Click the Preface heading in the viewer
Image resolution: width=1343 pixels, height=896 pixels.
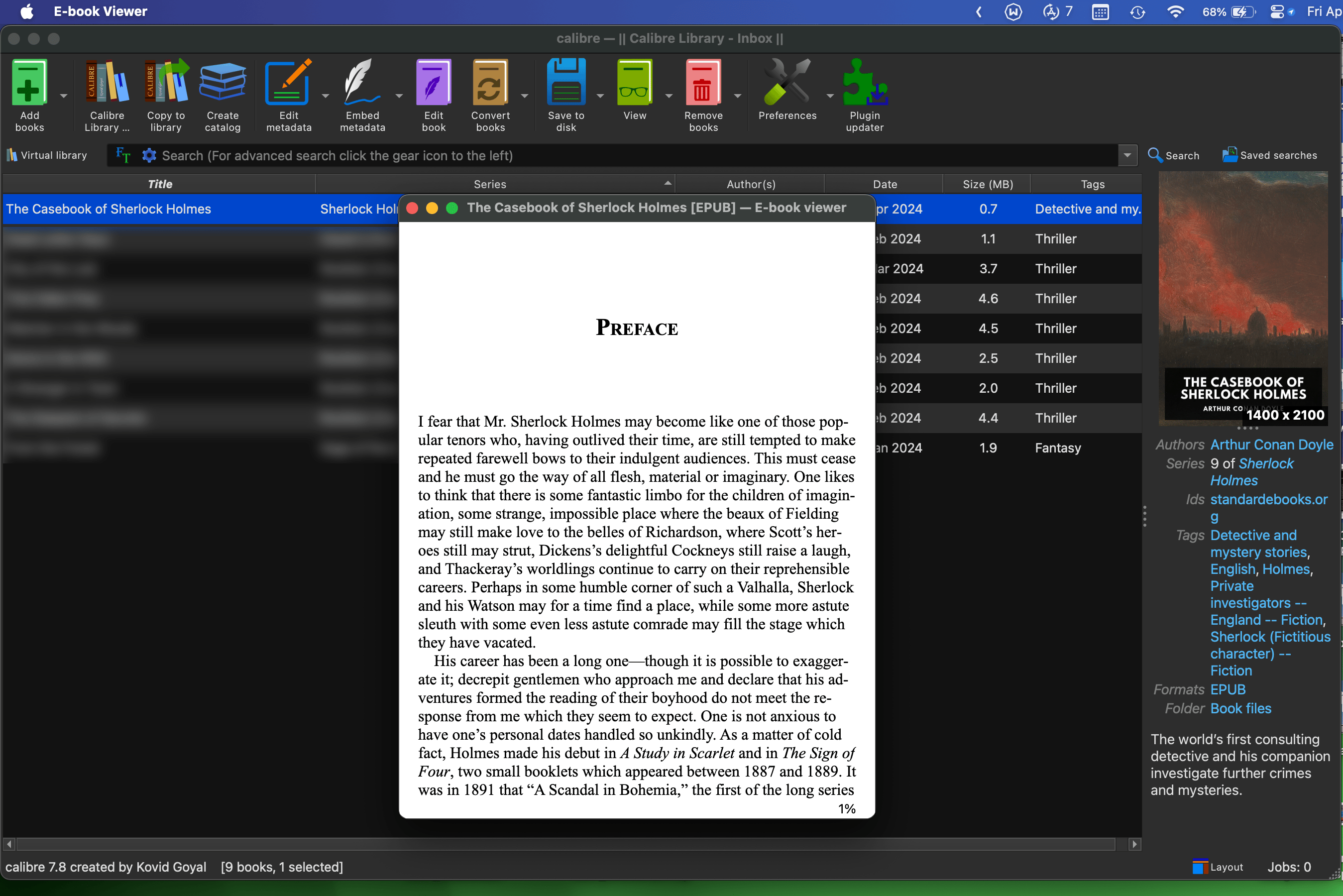click(636, 328)
